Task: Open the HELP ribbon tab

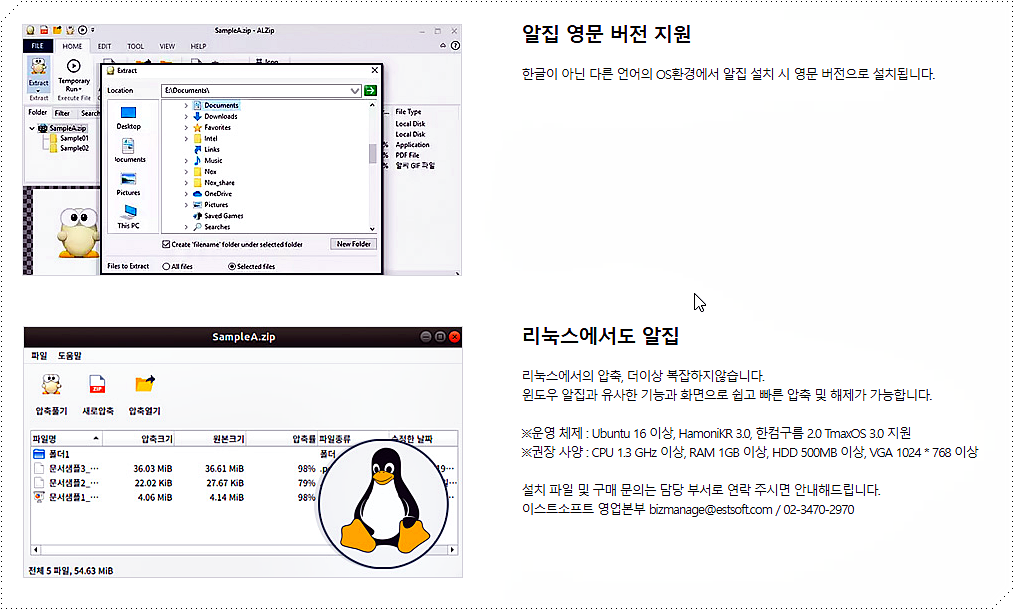Action: [x=198, y=46]
